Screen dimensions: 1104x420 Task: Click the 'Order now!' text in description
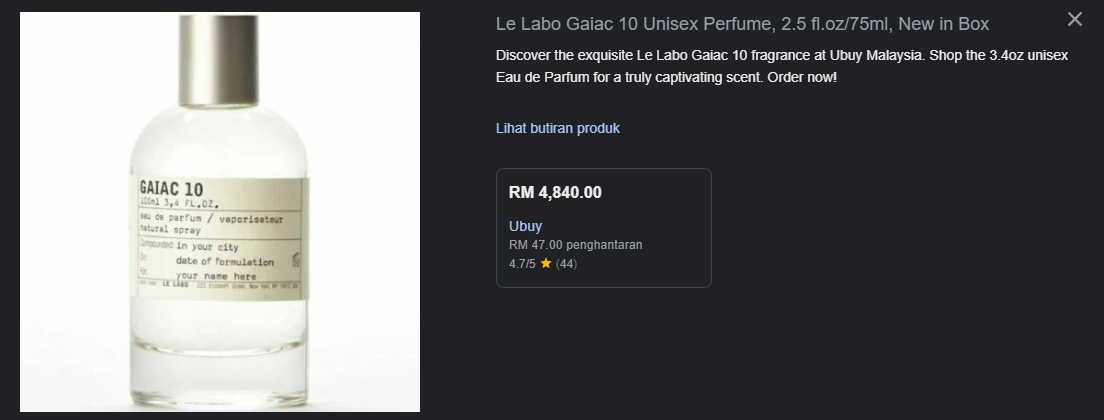pyautogui.click(x=801, y=77)
